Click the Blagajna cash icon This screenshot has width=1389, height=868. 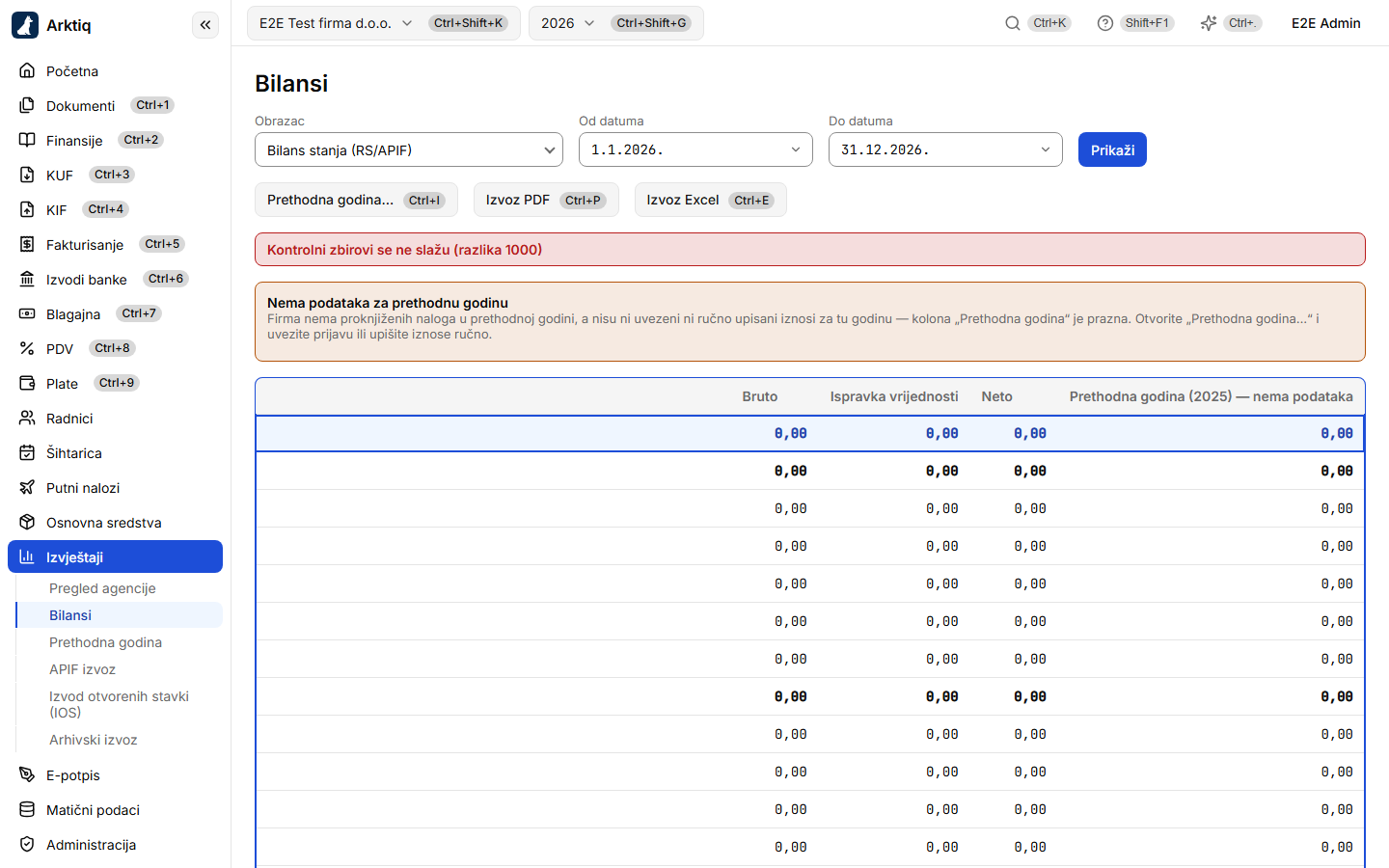point(27,313)
